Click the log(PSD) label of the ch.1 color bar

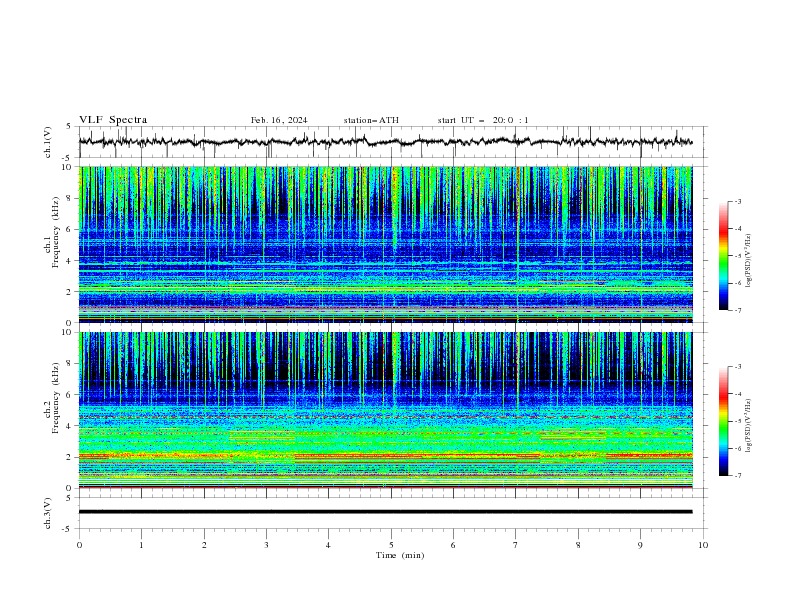[x=749, y=261]
